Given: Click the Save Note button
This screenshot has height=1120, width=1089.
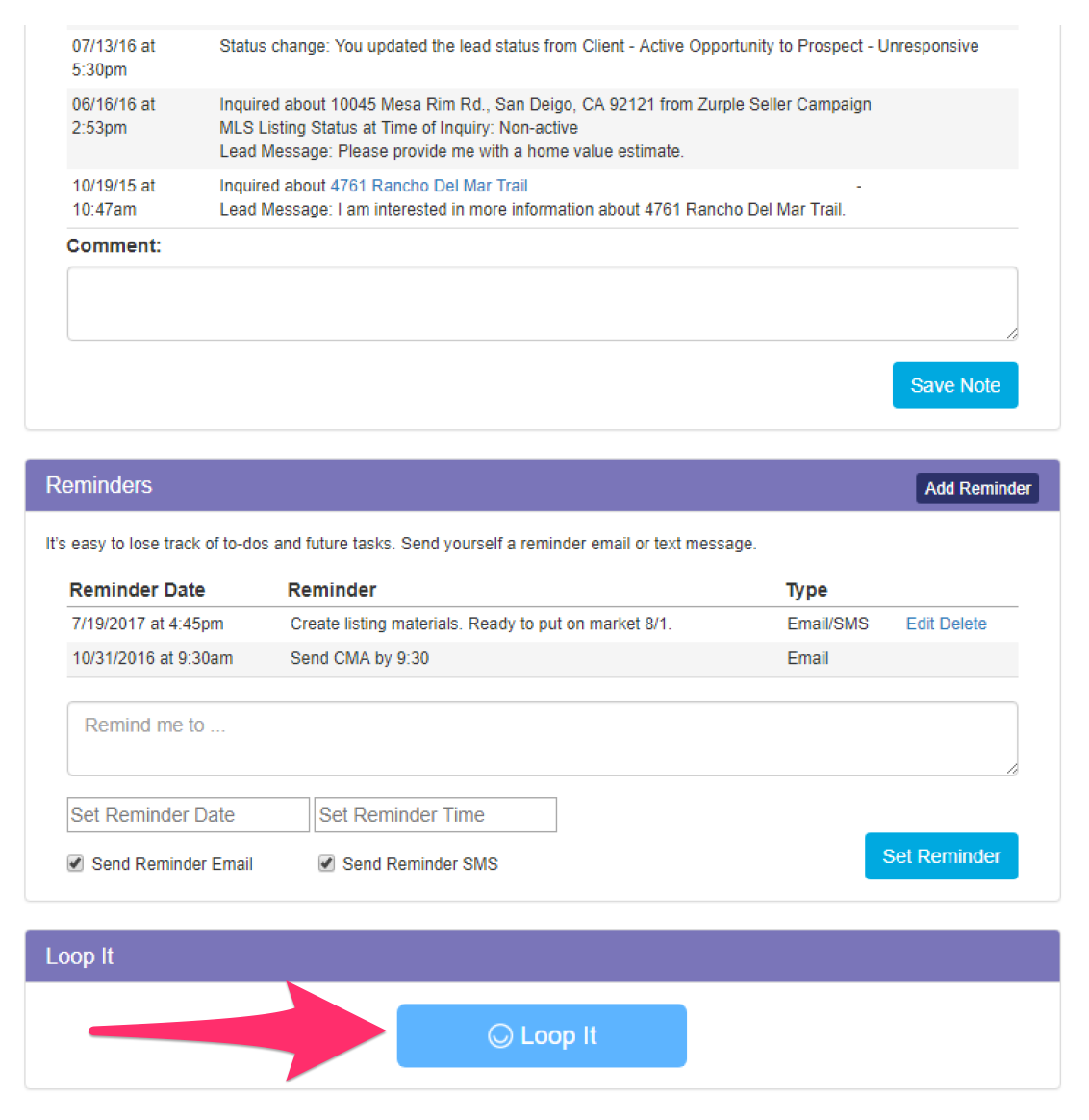Looking at the screenshot, I should (954, 385).
